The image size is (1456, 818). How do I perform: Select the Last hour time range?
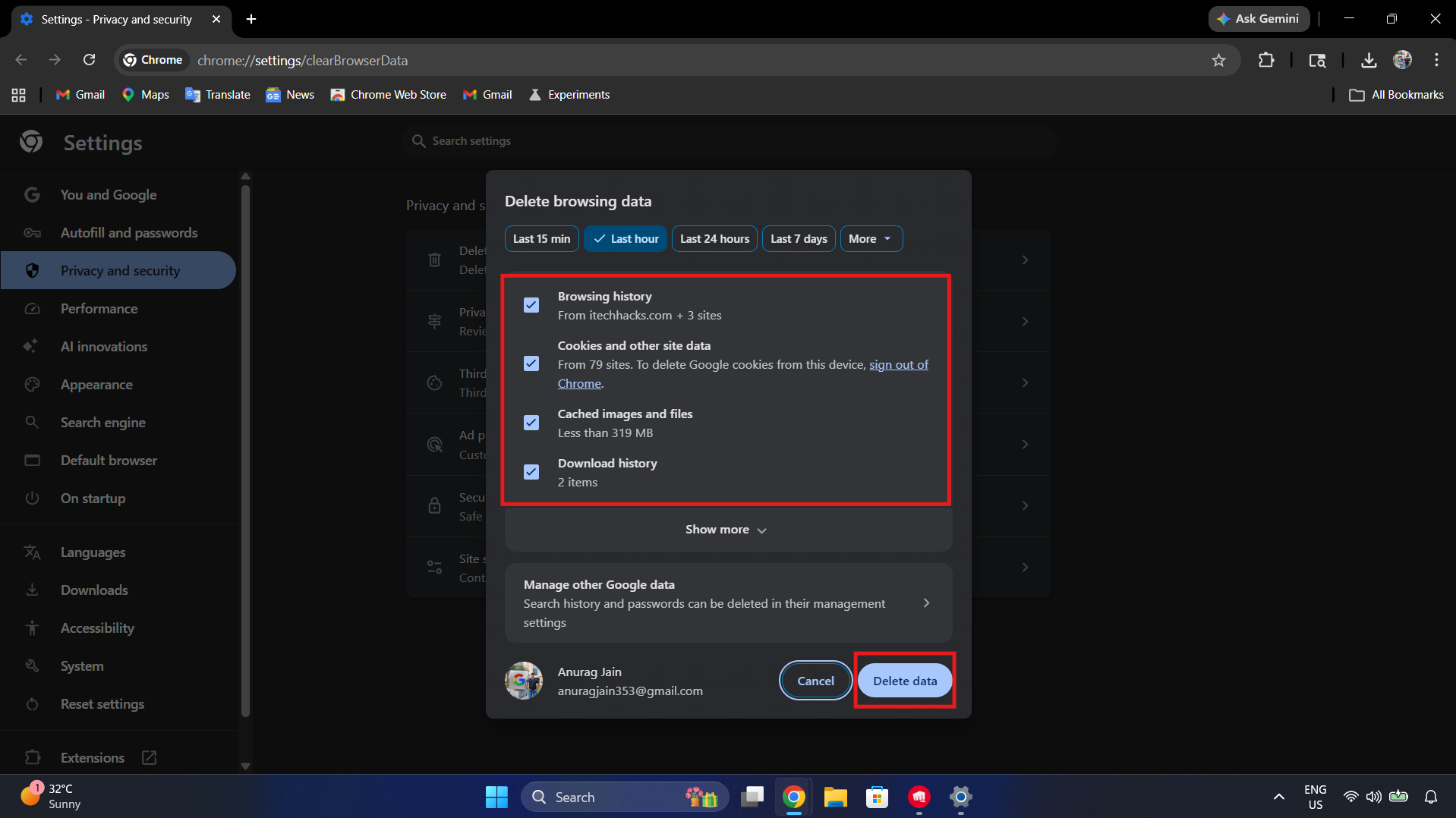point(626,239)
